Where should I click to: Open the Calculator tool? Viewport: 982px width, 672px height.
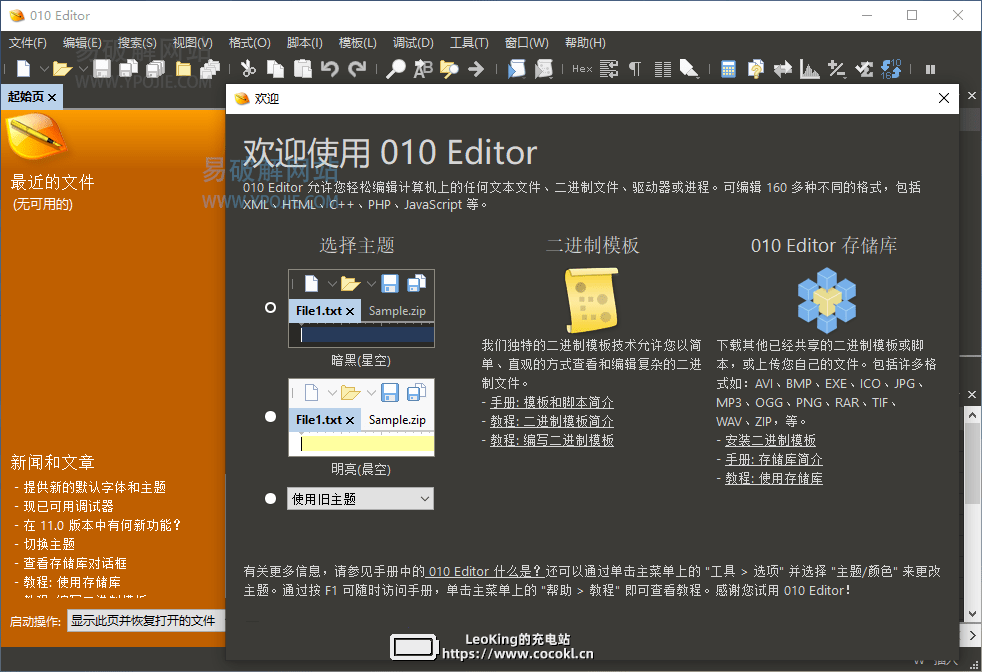[728, 68]
